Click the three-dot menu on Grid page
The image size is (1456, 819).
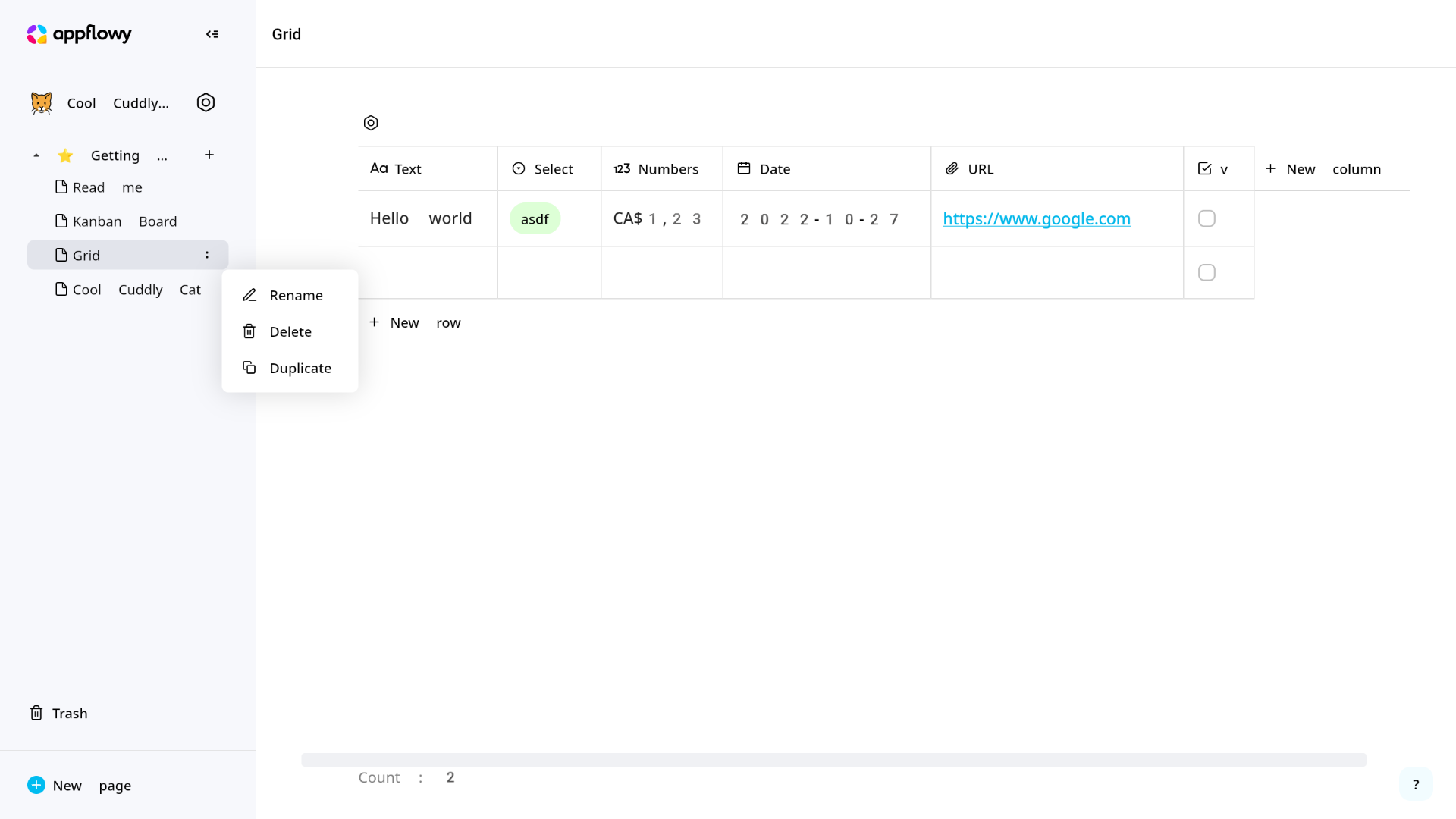point(206,255)
